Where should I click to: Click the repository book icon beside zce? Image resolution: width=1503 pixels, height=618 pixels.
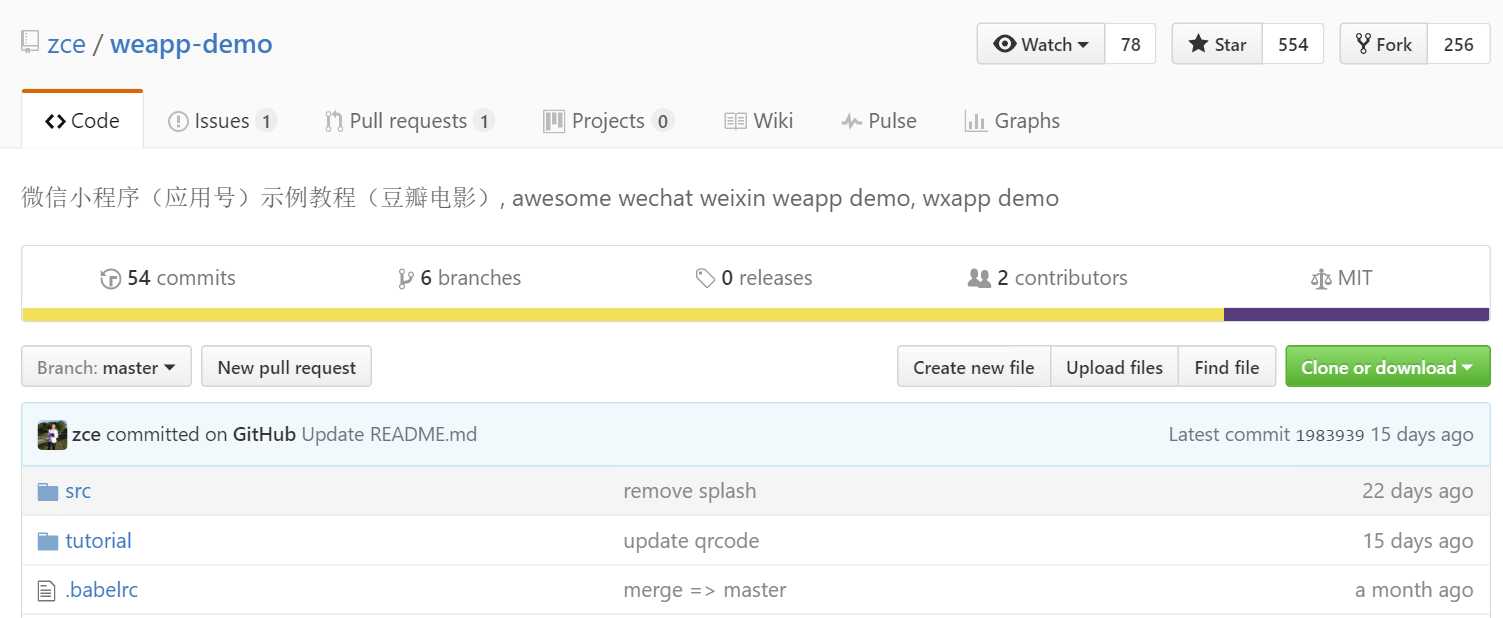coord(30,44)
